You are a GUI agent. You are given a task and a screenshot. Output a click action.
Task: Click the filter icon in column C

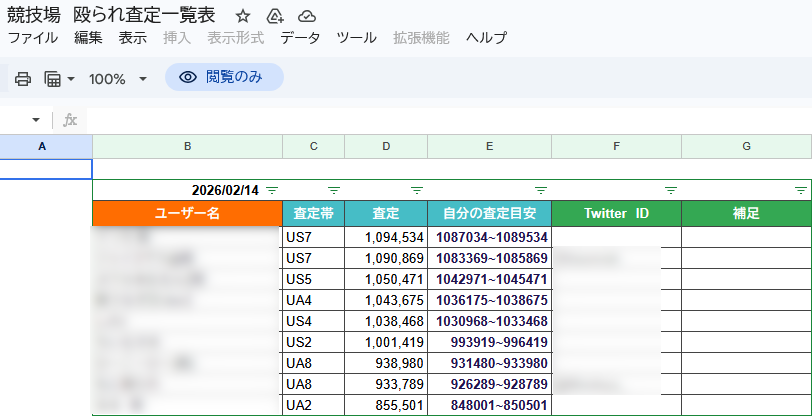coord(334,190)
